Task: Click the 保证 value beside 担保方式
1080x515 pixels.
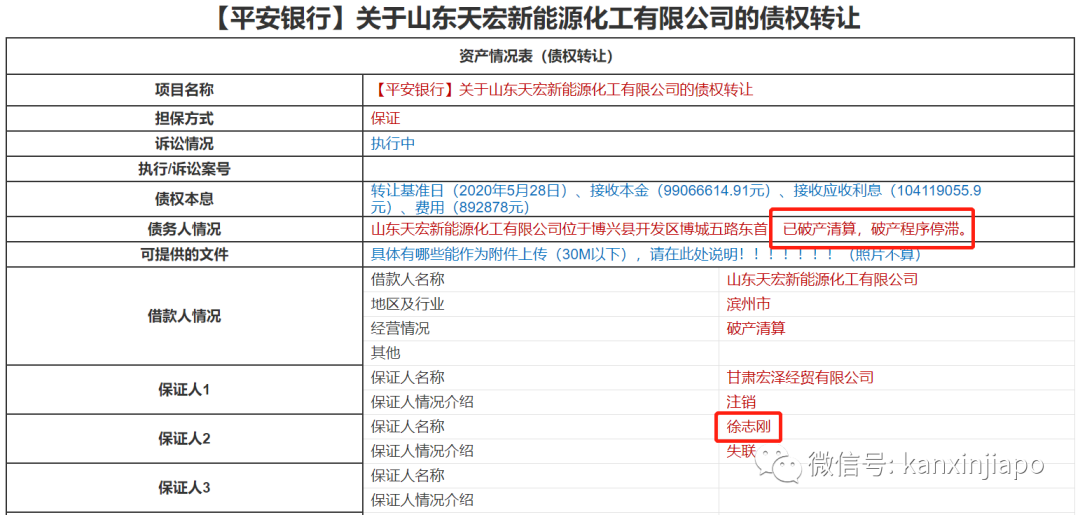Action: [x=385, y=117]
